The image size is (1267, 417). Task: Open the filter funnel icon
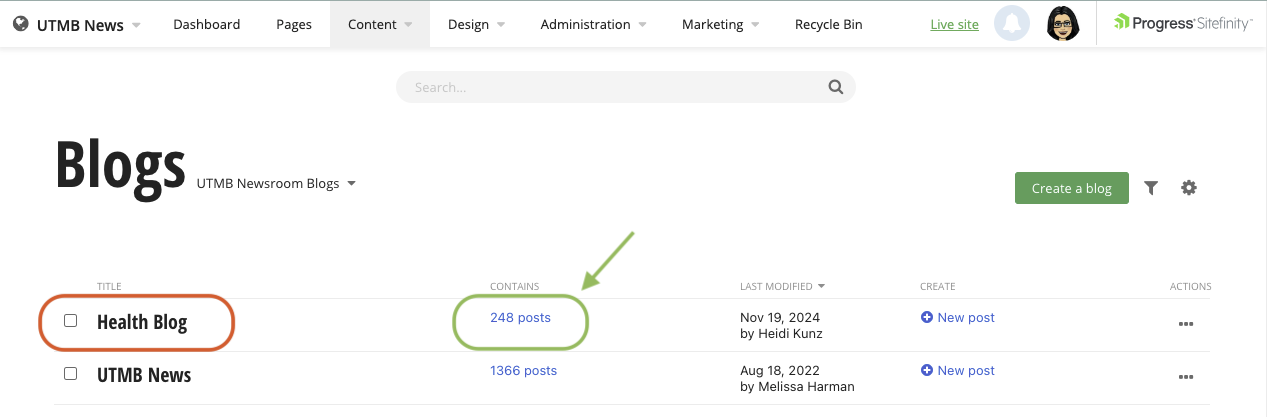tap(1151, 188)
